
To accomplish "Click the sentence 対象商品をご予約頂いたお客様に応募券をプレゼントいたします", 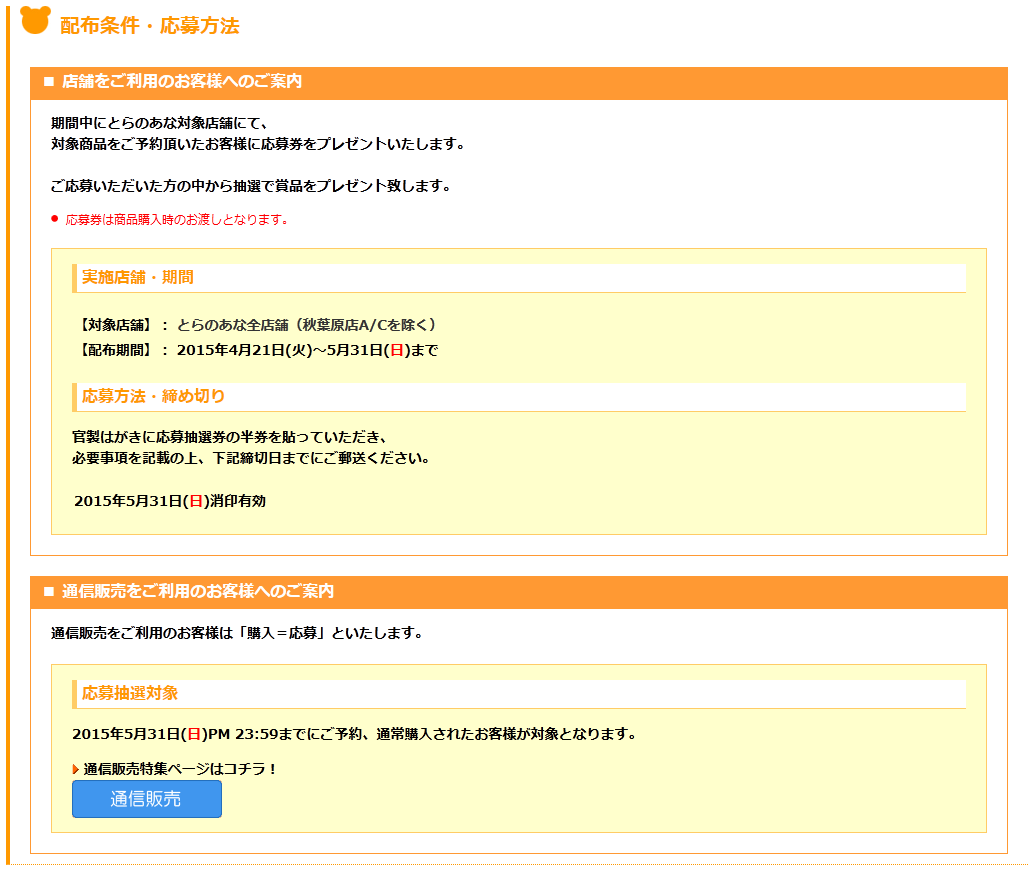I will (x=258, y=144).
